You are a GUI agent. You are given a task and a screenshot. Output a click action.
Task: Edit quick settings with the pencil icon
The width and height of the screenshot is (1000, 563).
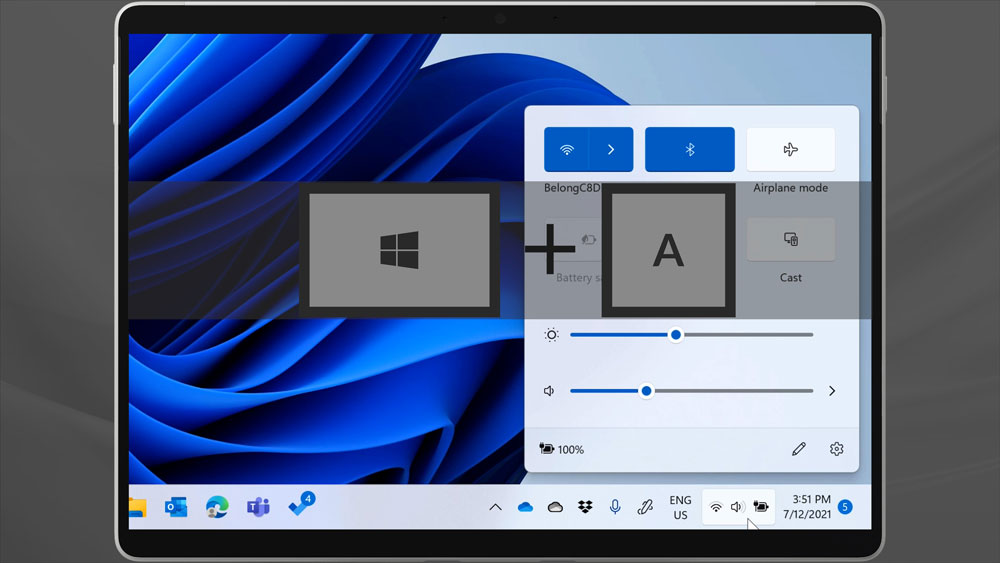pyautogui.click(x=798, y=449)
